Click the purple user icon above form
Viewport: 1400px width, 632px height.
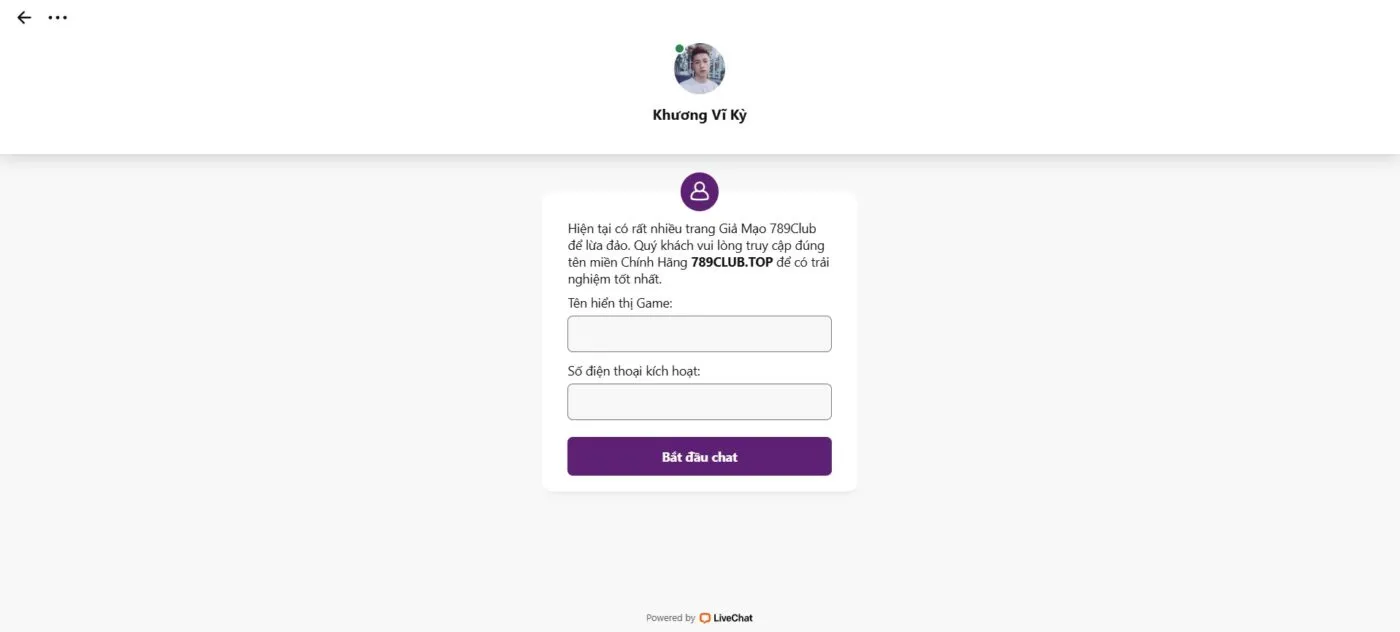point(699,191)
